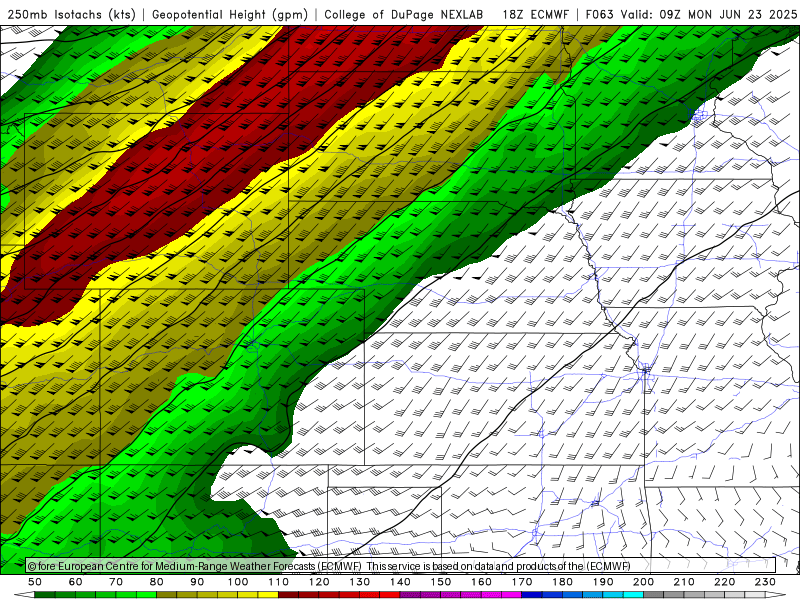Click the right arrow end of the color bar

click(x=776, y=595)
